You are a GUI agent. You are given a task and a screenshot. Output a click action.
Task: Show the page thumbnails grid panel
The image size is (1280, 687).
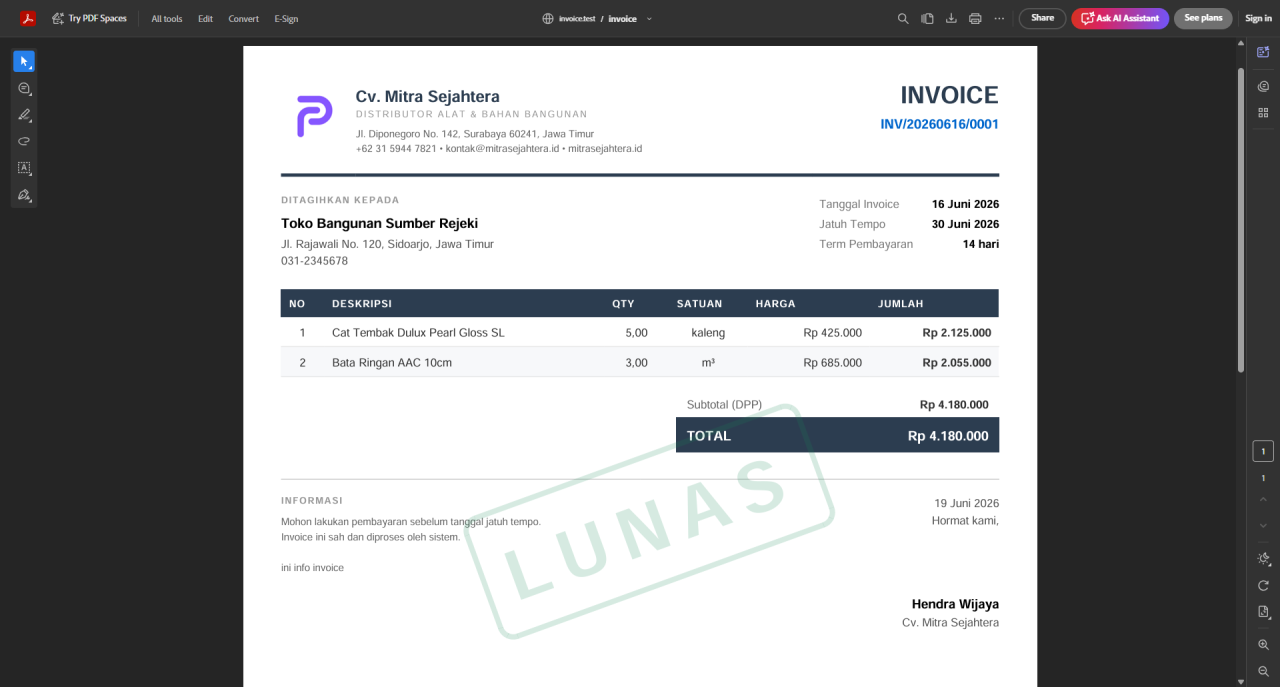(1263, 112)
